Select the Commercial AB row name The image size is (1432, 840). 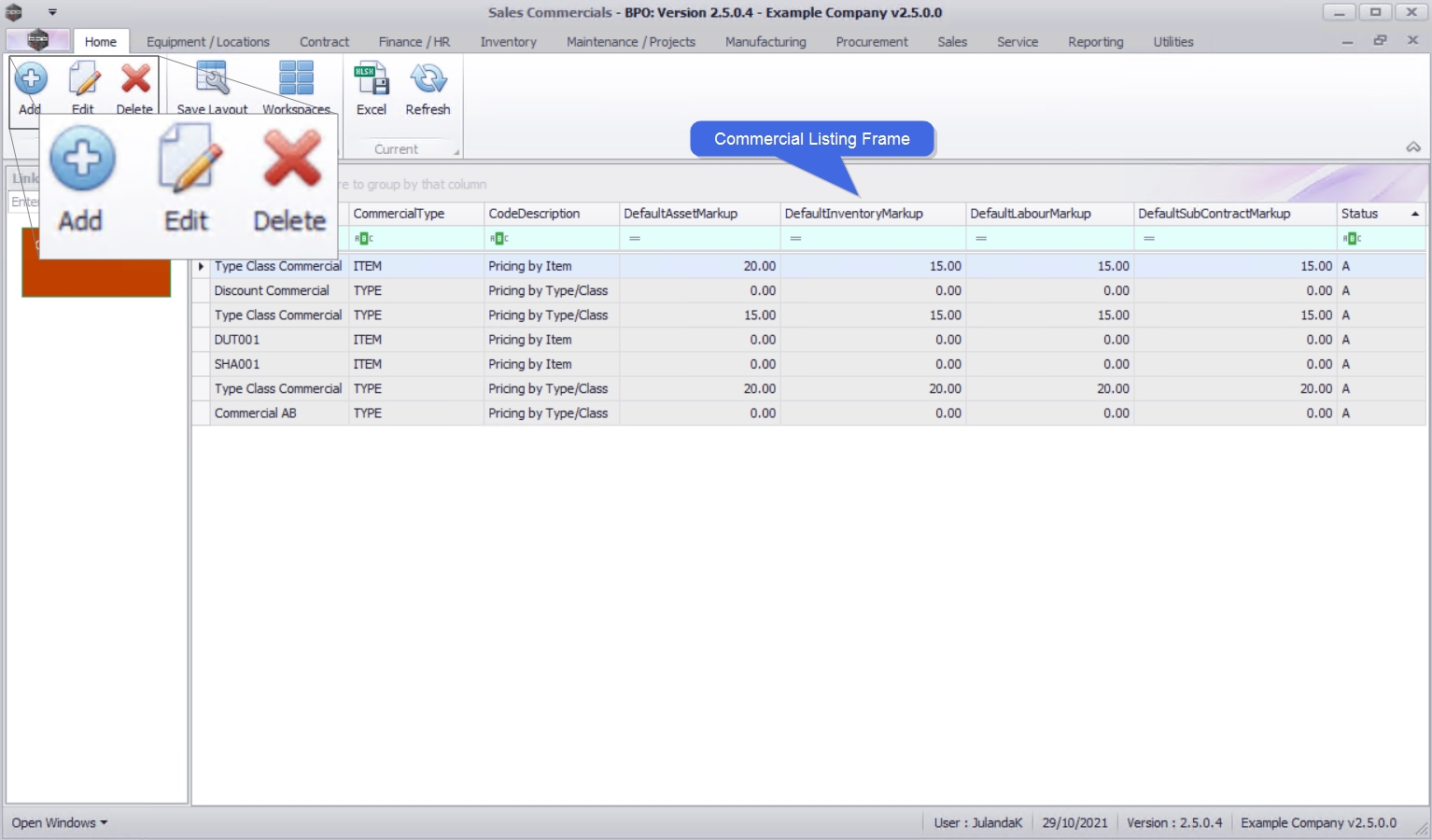click(x=256, y=413)
